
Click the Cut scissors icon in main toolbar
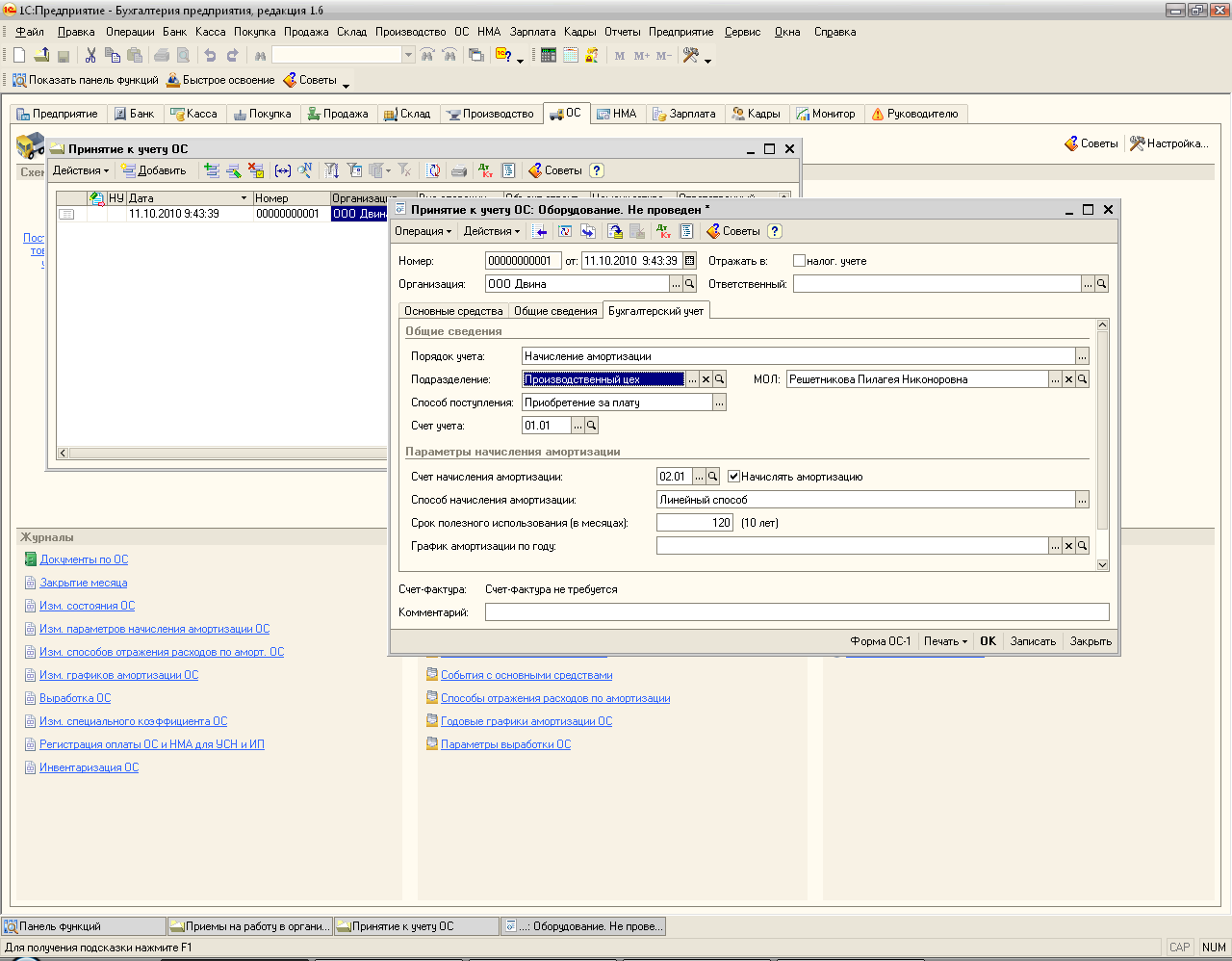(x=90, y=56)
